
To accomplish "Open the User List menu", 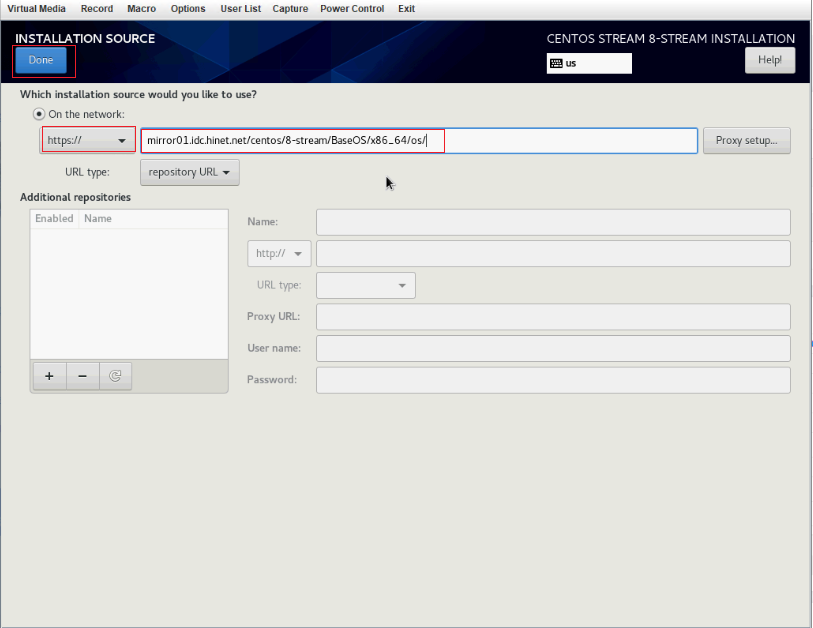I will click(x=241, y=9).
